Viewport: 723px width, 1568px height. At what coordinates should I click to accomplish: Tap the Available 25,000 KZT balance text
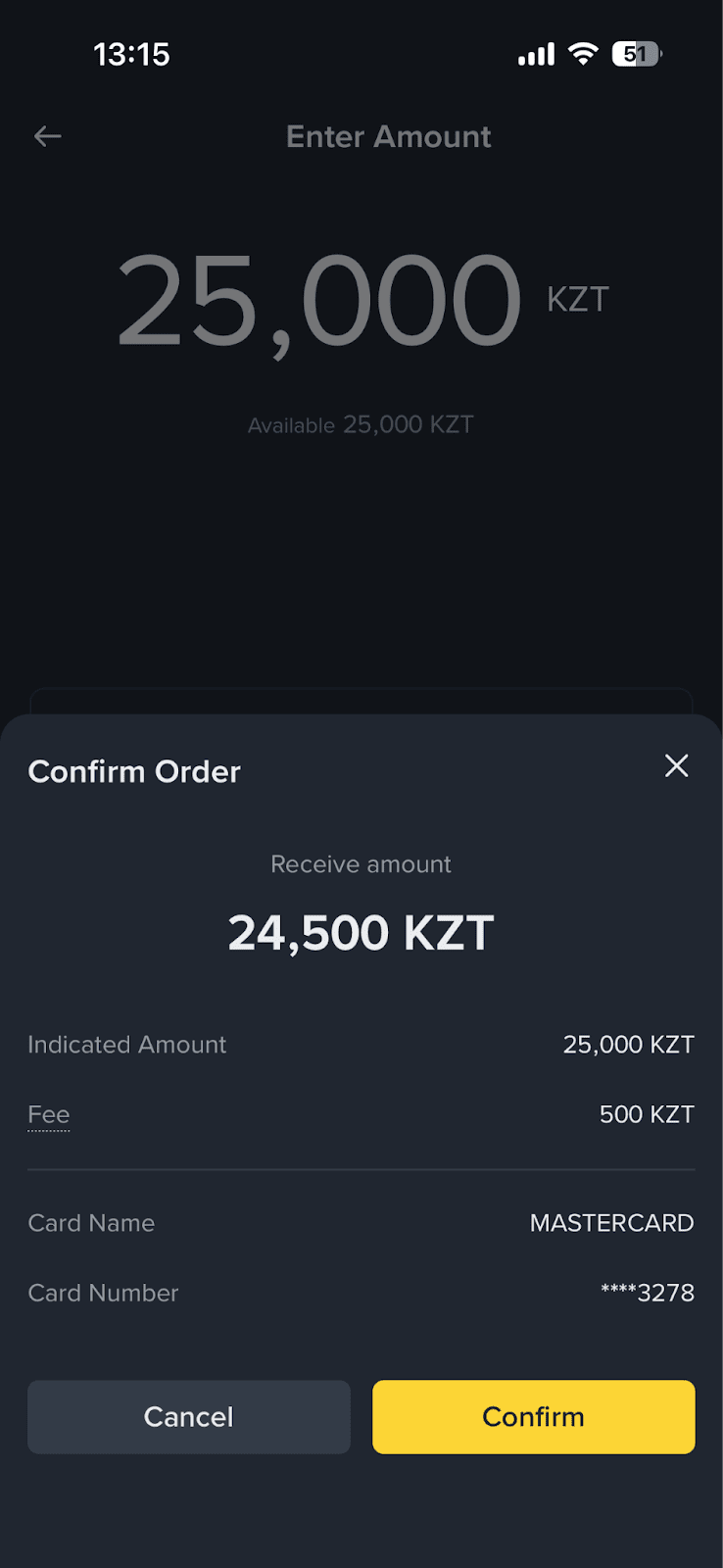coord(361,425)
